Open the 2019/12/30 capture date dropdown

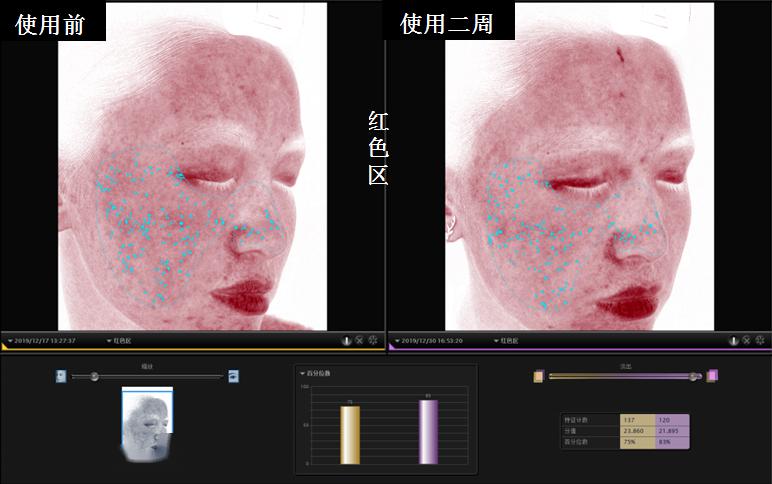429,341
